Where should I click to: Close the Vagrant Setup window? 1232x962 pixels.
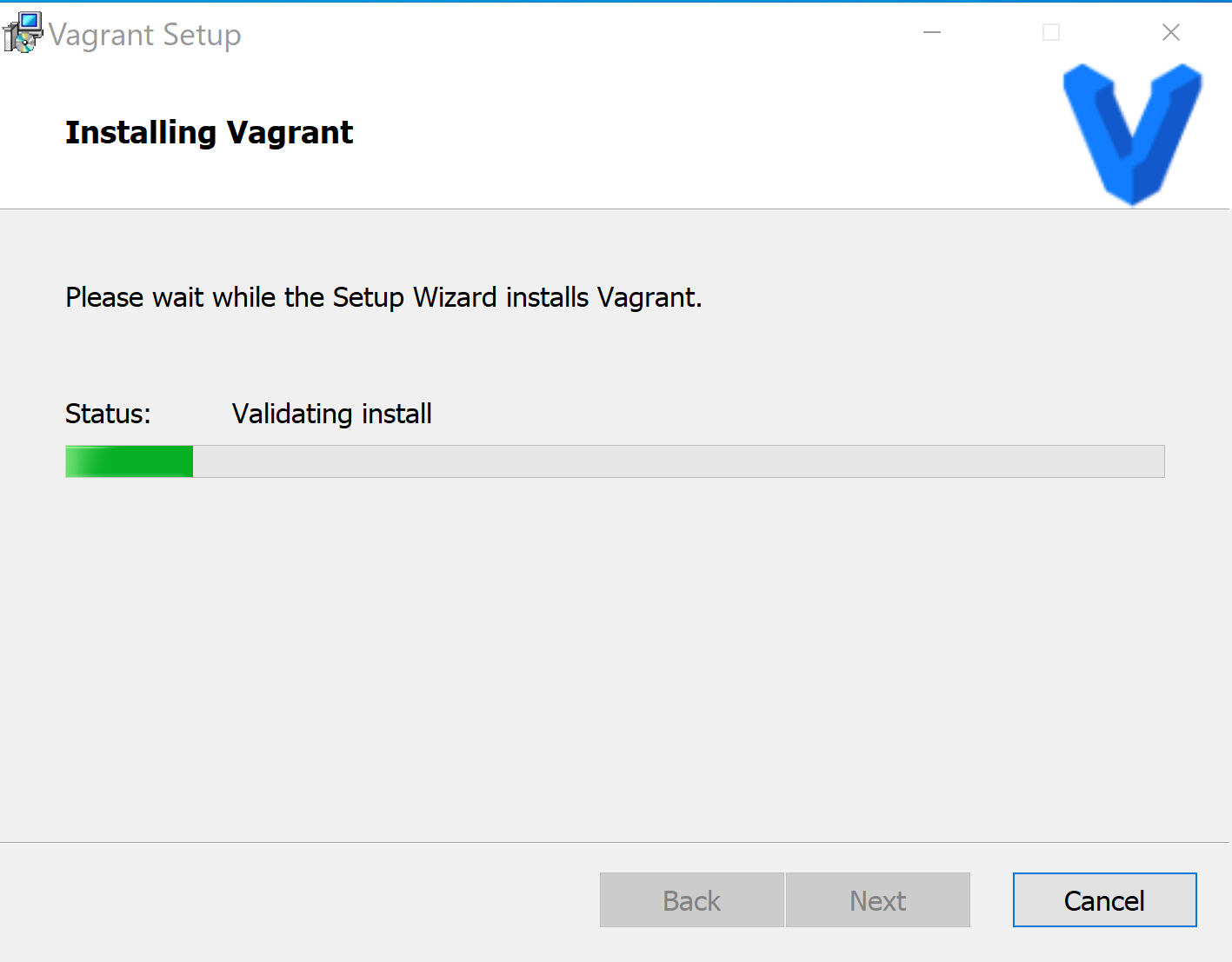[1171, 32]
